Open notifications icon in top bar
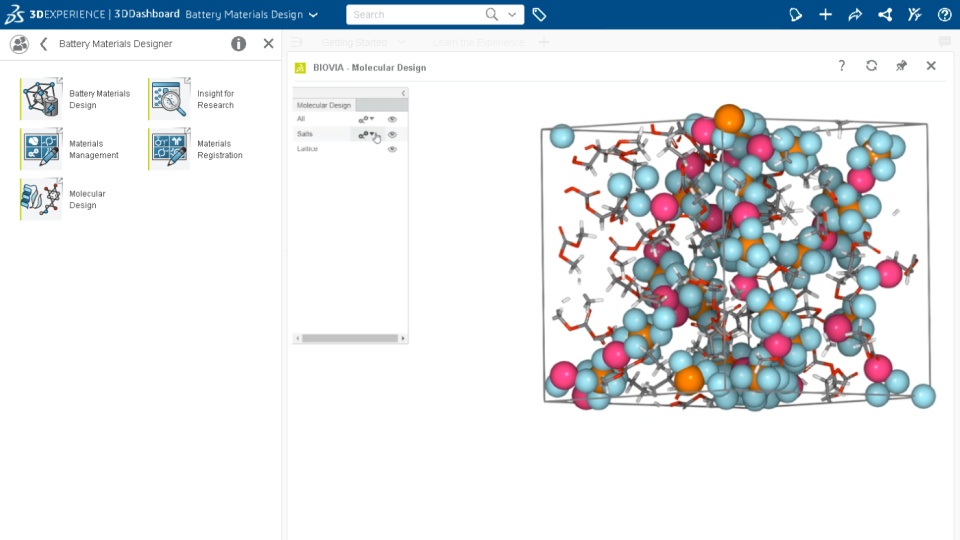Image resolution: width=960 pixels, height=540 pixels. pos(795,15)
